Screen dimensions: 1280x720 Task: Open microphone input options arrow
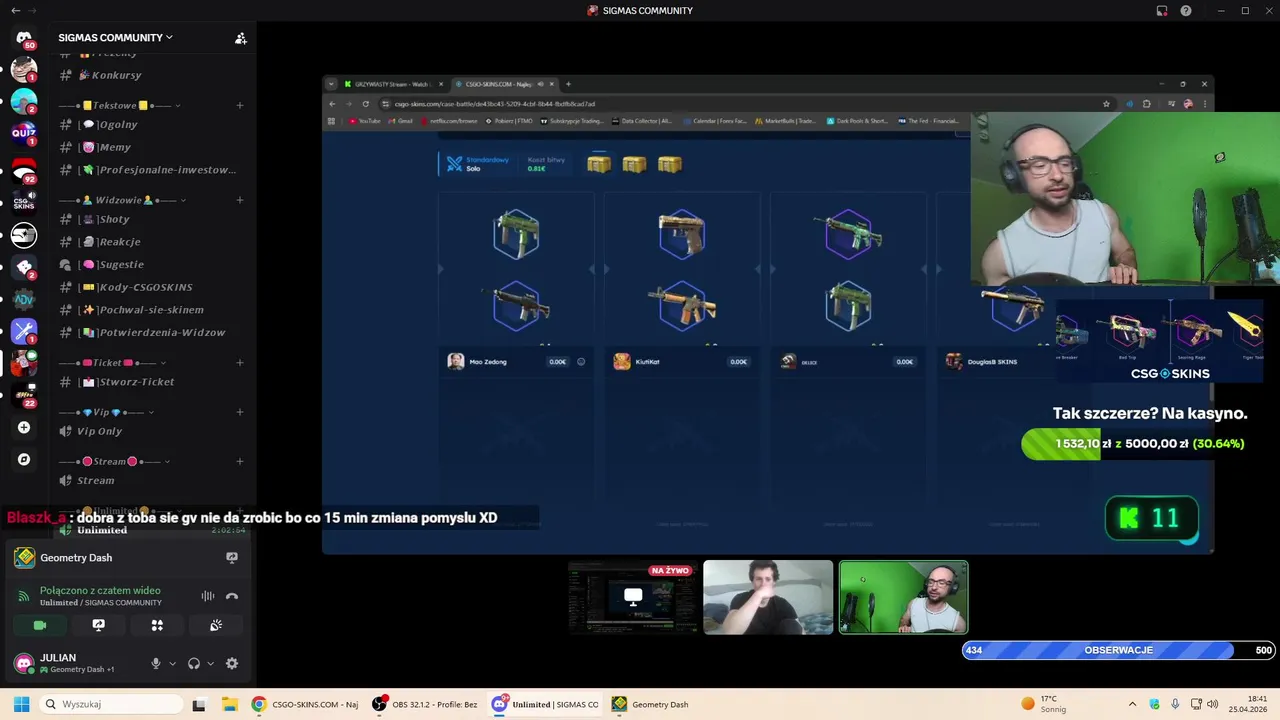(x=172, y=663)
